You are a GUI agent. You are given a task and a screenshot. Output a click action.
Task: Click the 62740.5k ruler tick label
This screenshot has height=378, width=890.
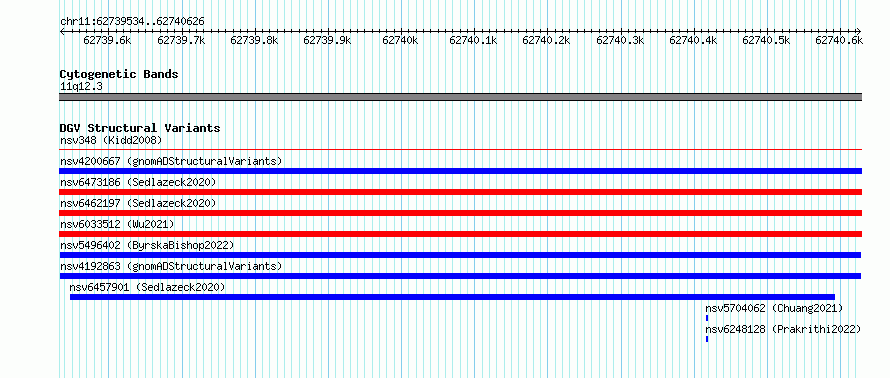point(766,40)
